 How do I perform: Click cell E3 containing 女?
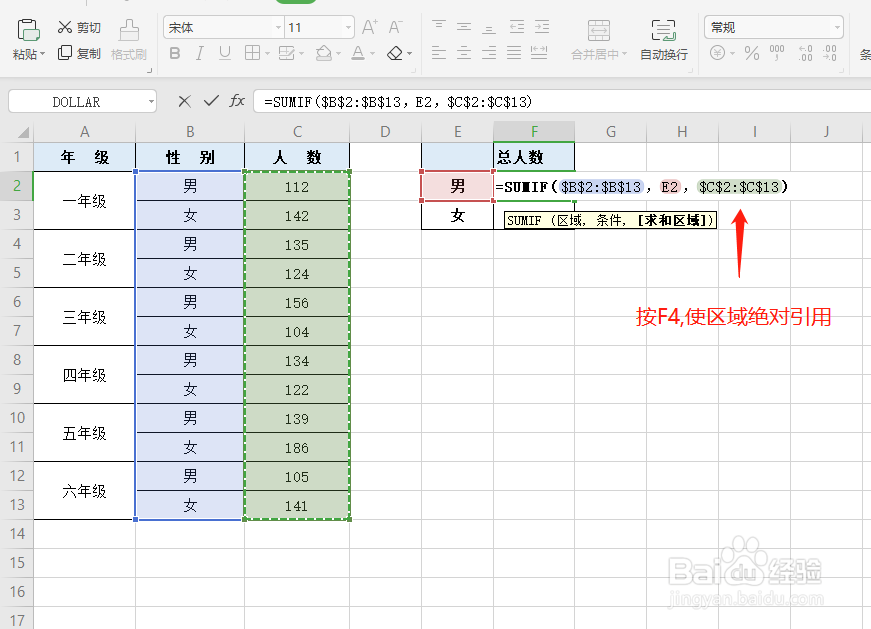pyautogui.click(x=457, y=216)
